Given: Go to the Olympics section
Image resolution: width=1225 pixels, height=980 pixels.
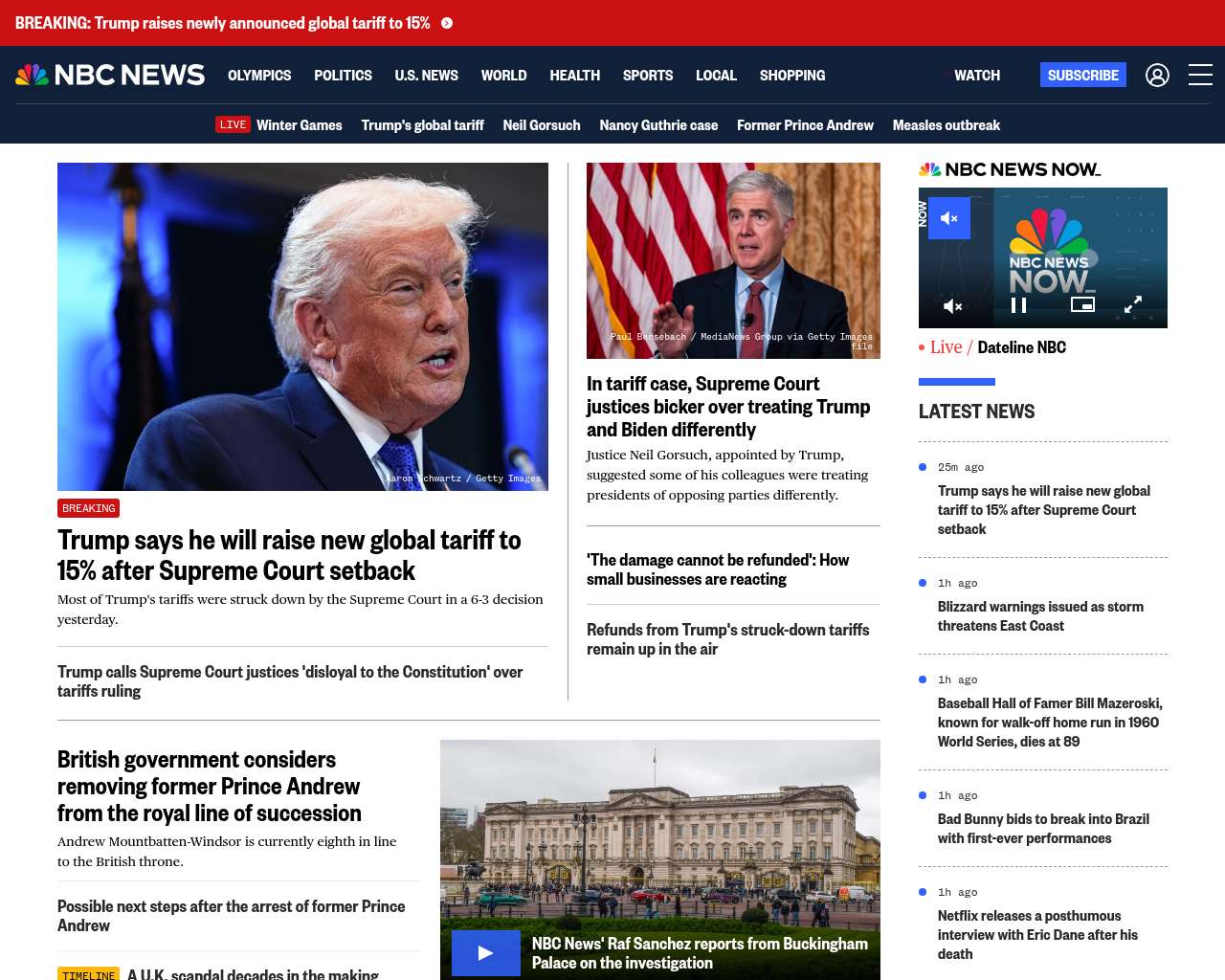Looking at the screenshot, I should click(259, 75).
